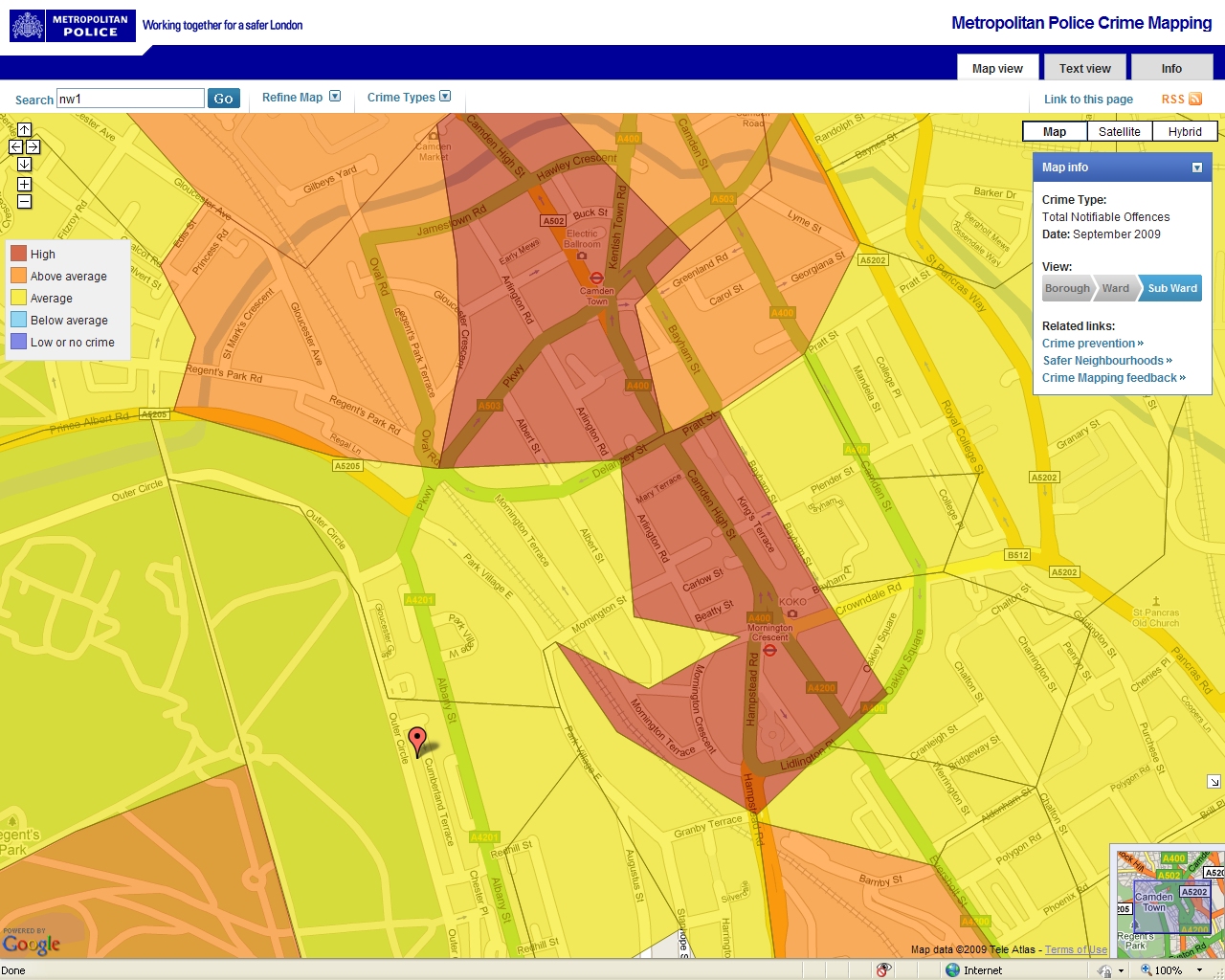
Task: Pan the map left with arrow
Action: pyautogui.click(x=15, y=147)
